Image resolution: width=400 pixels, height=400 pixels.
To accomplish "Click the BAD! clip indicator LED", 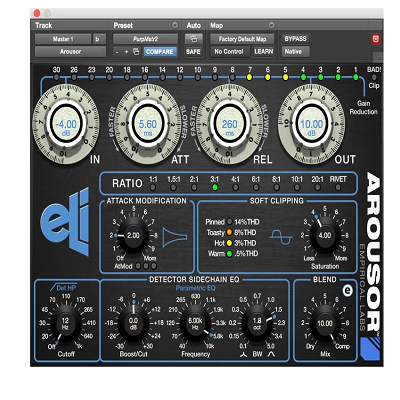I will (374, 77).
